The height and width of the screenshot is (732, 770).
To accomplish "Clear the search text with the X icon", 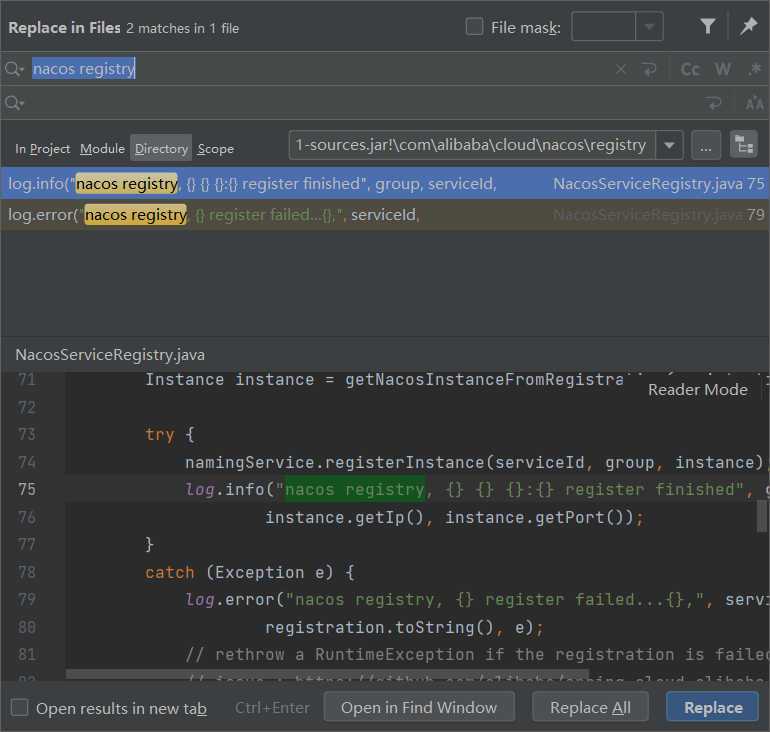I will pos(621,69).
